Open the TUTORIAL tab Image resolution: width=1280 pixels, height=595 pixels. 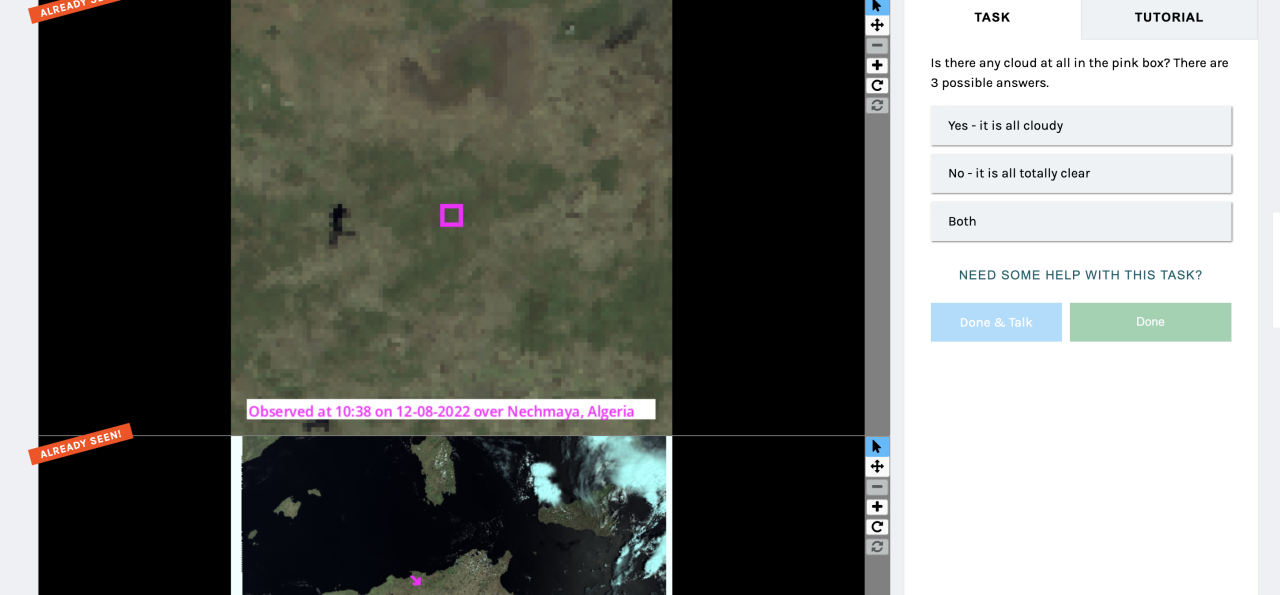point(1169,18)
